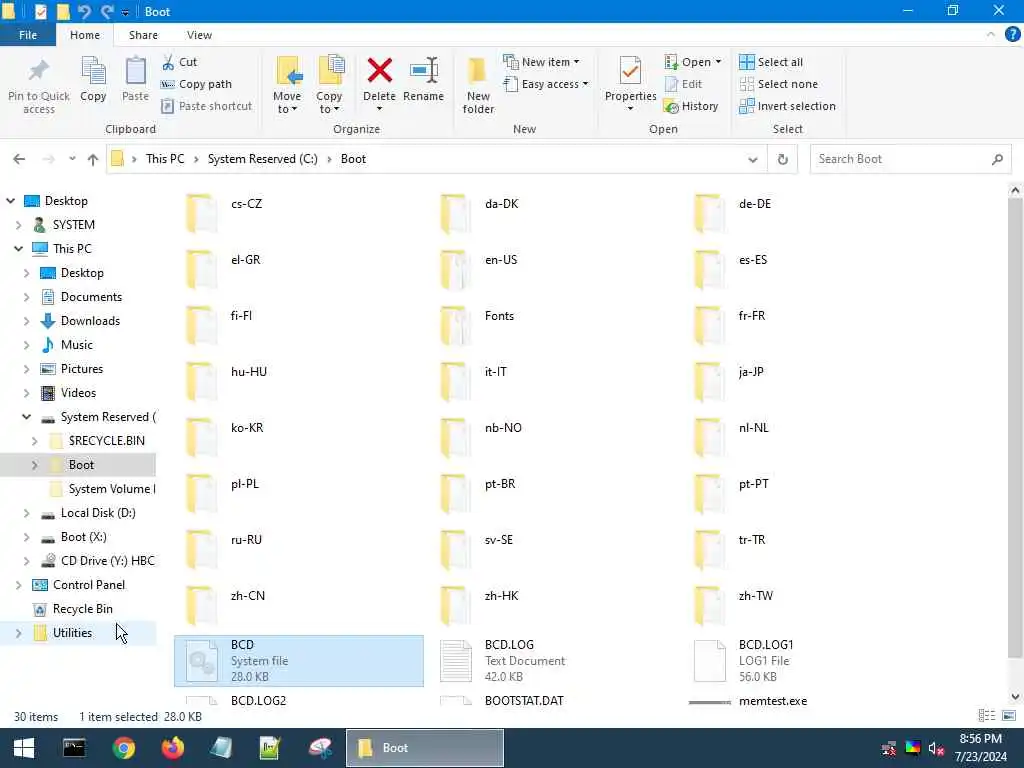Collapse the Desktop tree node
The width and height of the screenshot is (1024, 768).
(x=10, y=201)
